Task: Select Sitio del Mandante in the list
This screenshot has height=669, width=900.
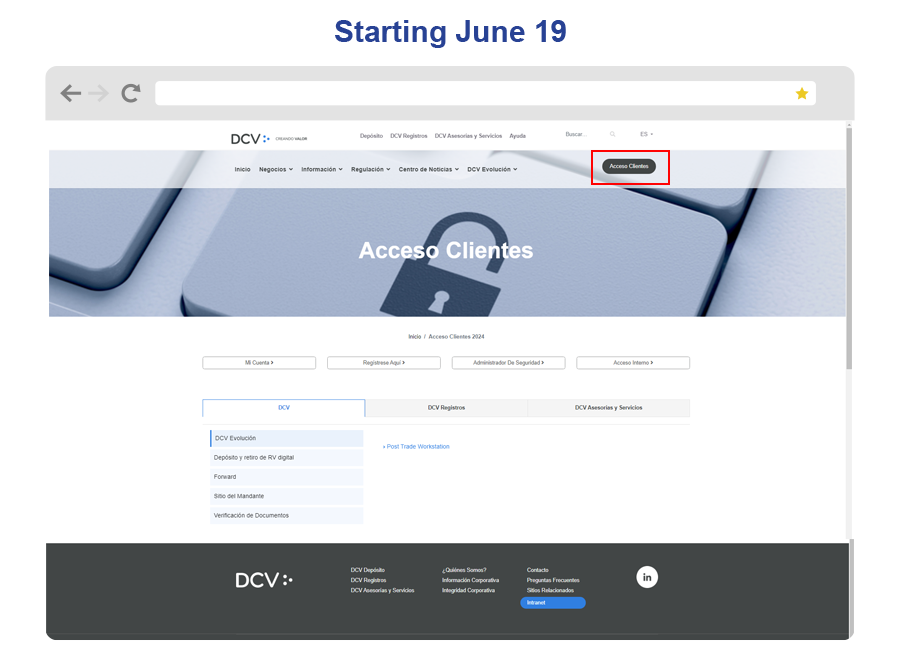Action: coord(286,496)
